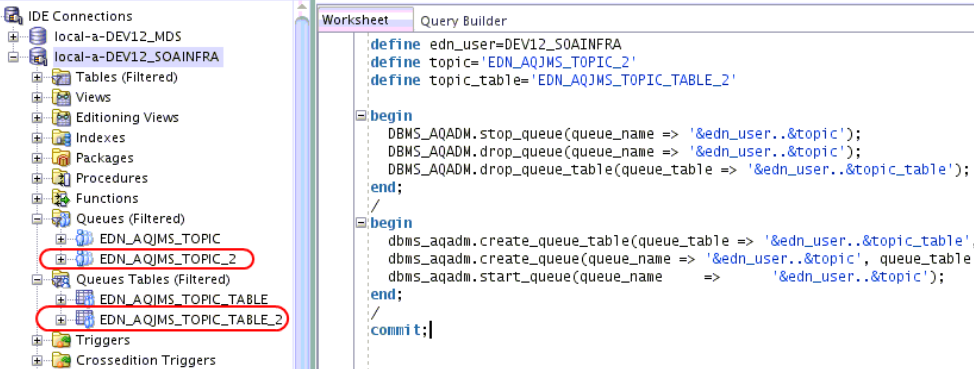Expand the Triggers node
The width and height of the screenshot is (974, 369).
coord(37,340)
